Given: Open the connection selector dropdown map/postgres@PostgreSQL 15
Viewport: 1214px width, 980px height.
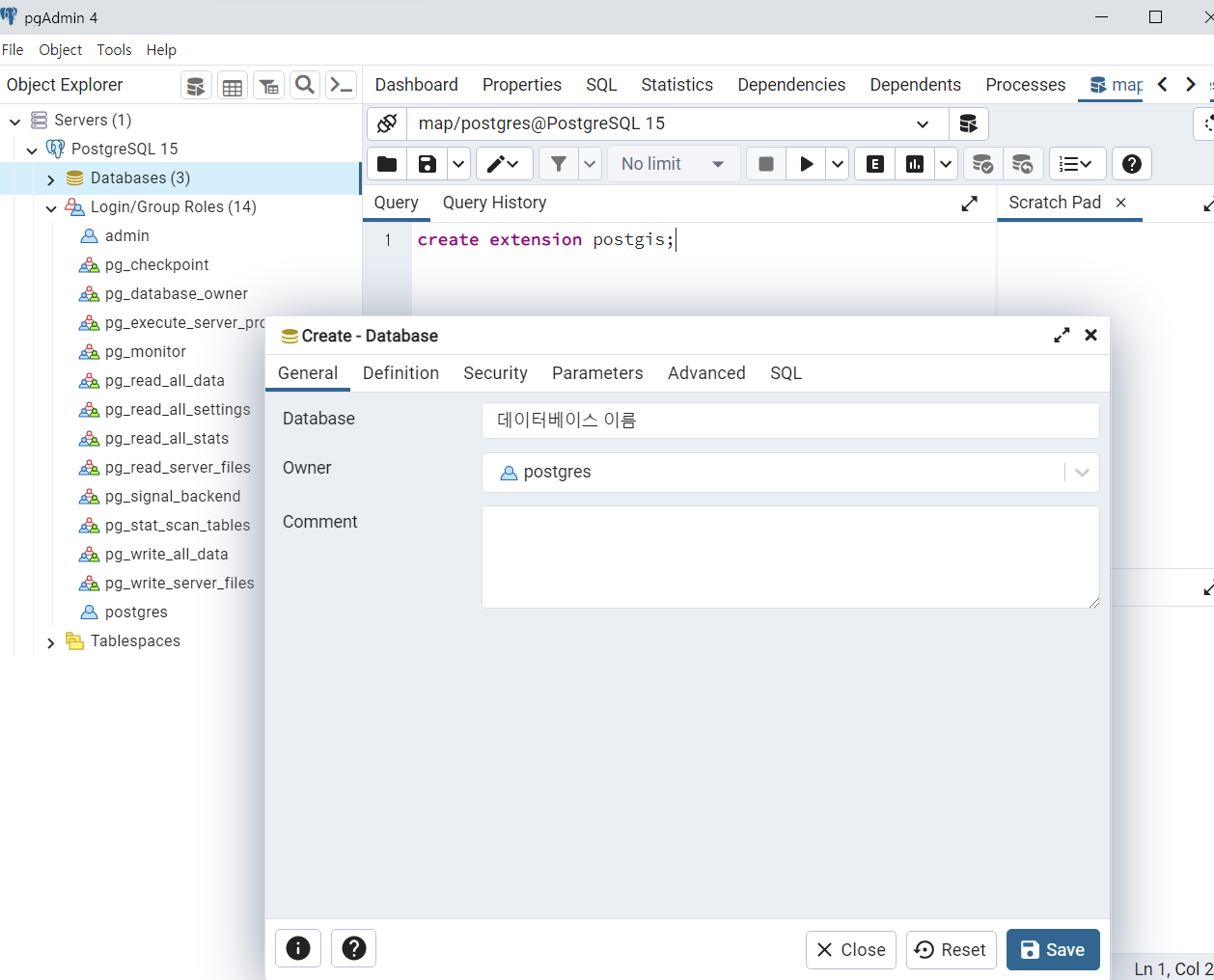Looking at the screenshot, I should point(677,123).
